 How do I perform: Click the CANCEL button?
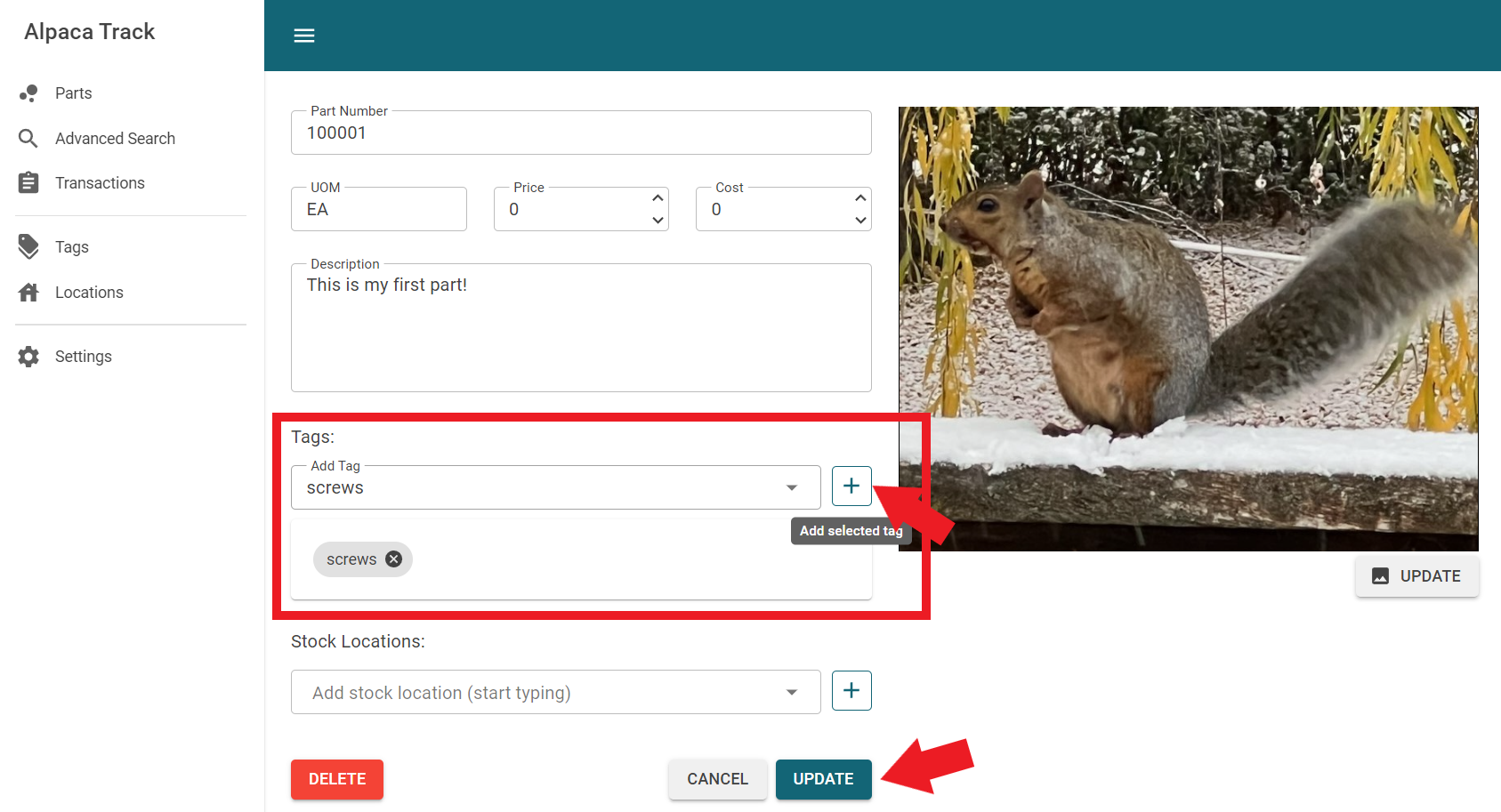click(717, 779)
